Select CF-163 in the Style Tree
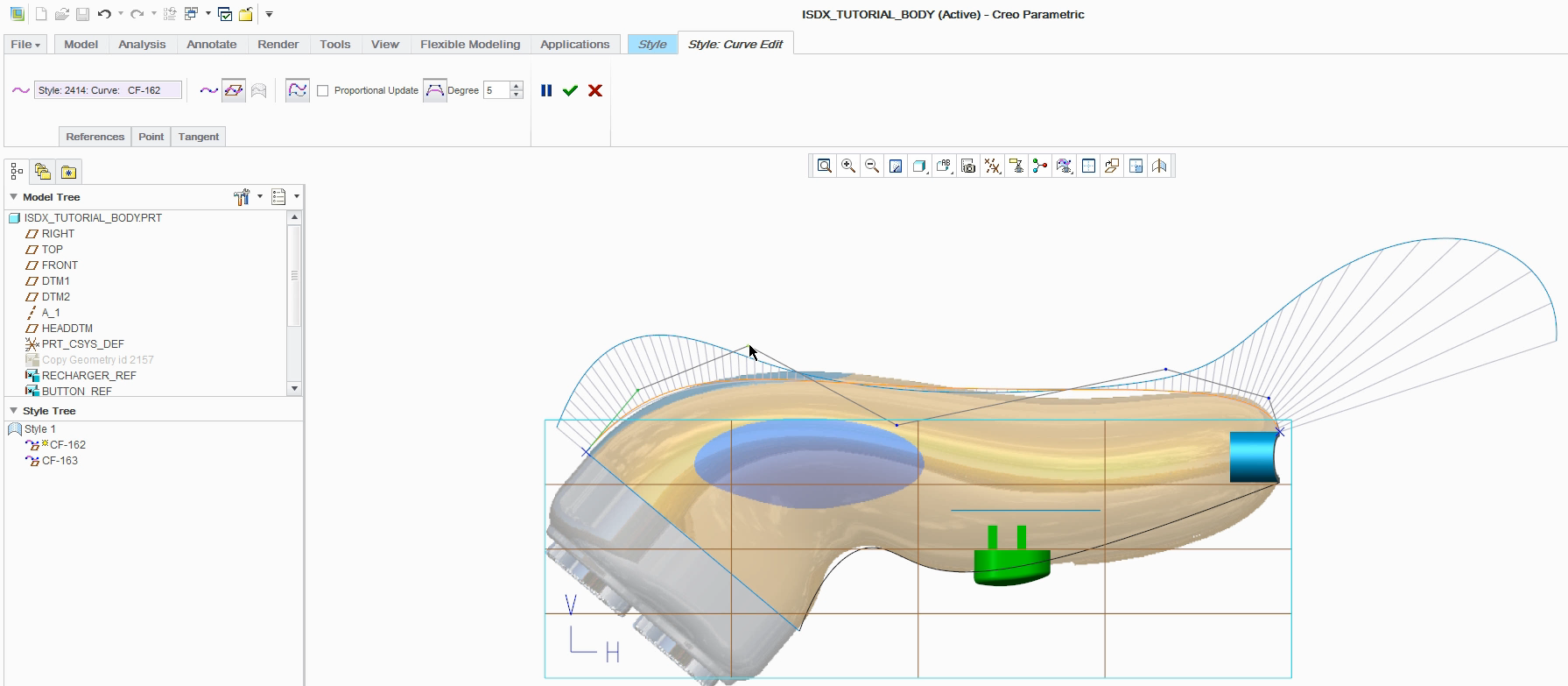1568x686 pixels. tap(60, 461)
